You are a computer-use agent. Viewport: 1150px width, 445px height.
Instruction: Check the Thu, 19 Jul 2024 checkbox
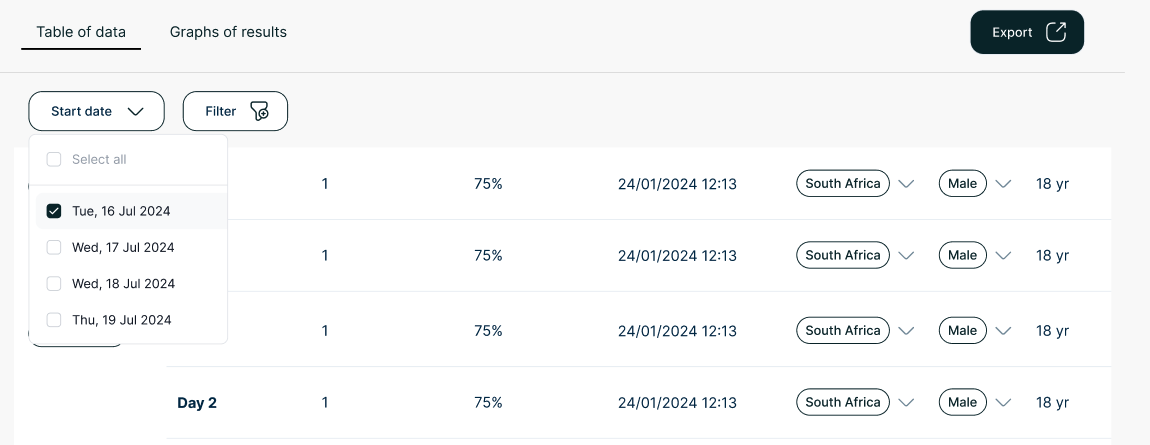point(54,320)
